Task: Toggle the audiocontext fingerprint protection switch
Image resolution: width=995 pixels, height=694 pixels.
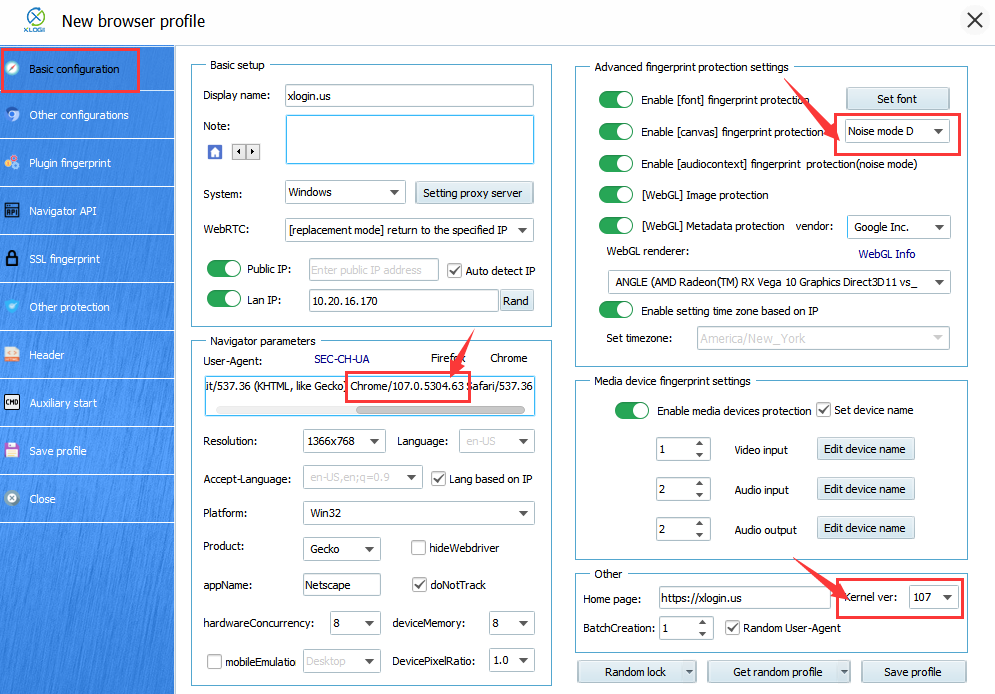Action: click(x=616, y=163)
